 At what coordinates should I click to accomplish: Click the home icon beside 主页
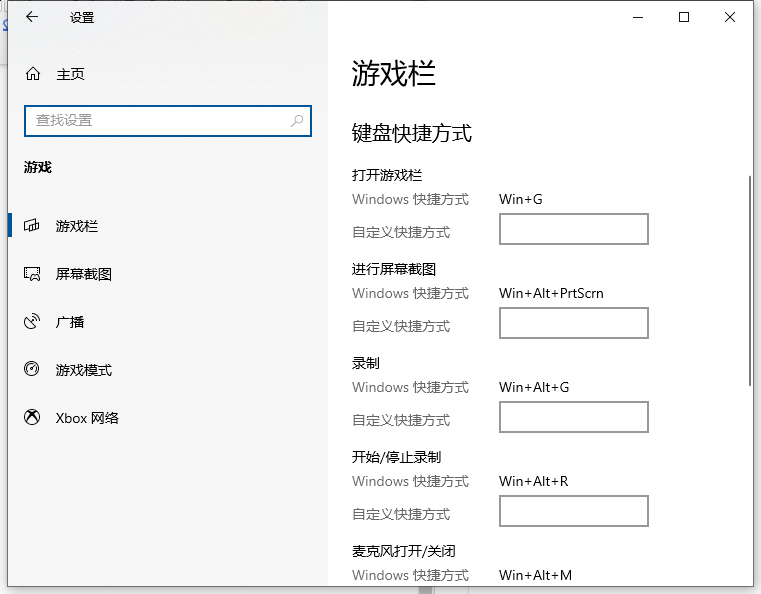[x=33, y=74]
